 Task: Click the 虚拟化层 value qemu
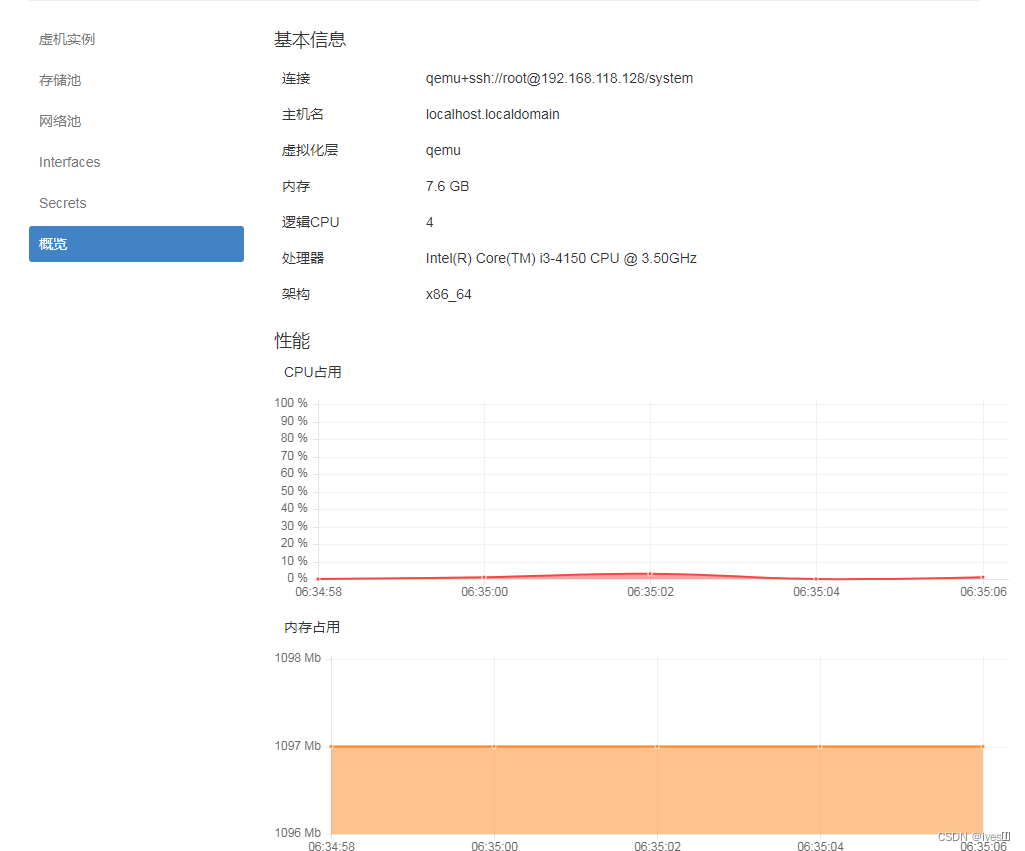(x=443, y=150)
